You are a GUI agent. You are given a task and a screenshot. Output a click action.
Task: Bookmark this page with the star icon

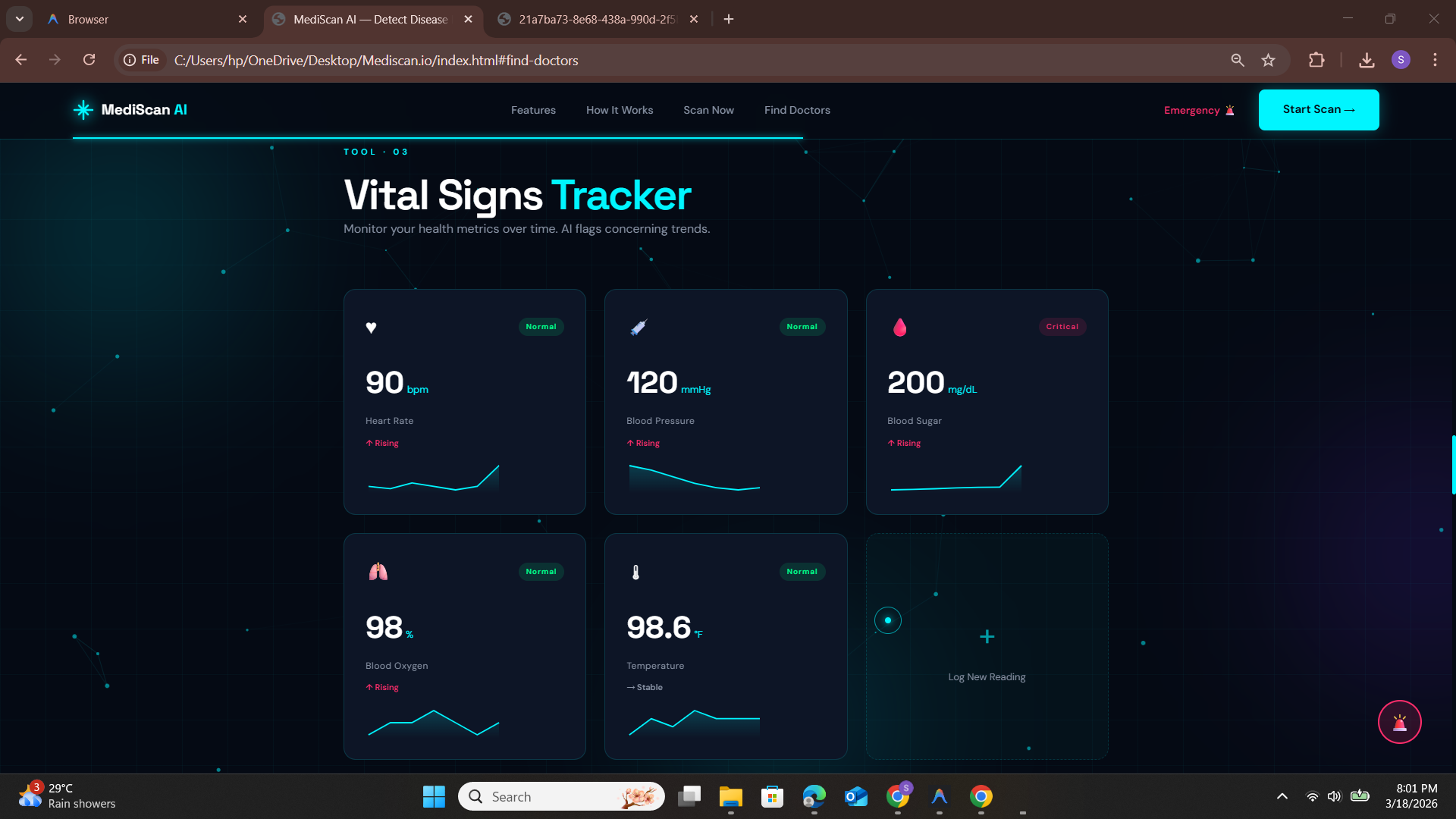pyautogui.click(x=1268, y=60)
